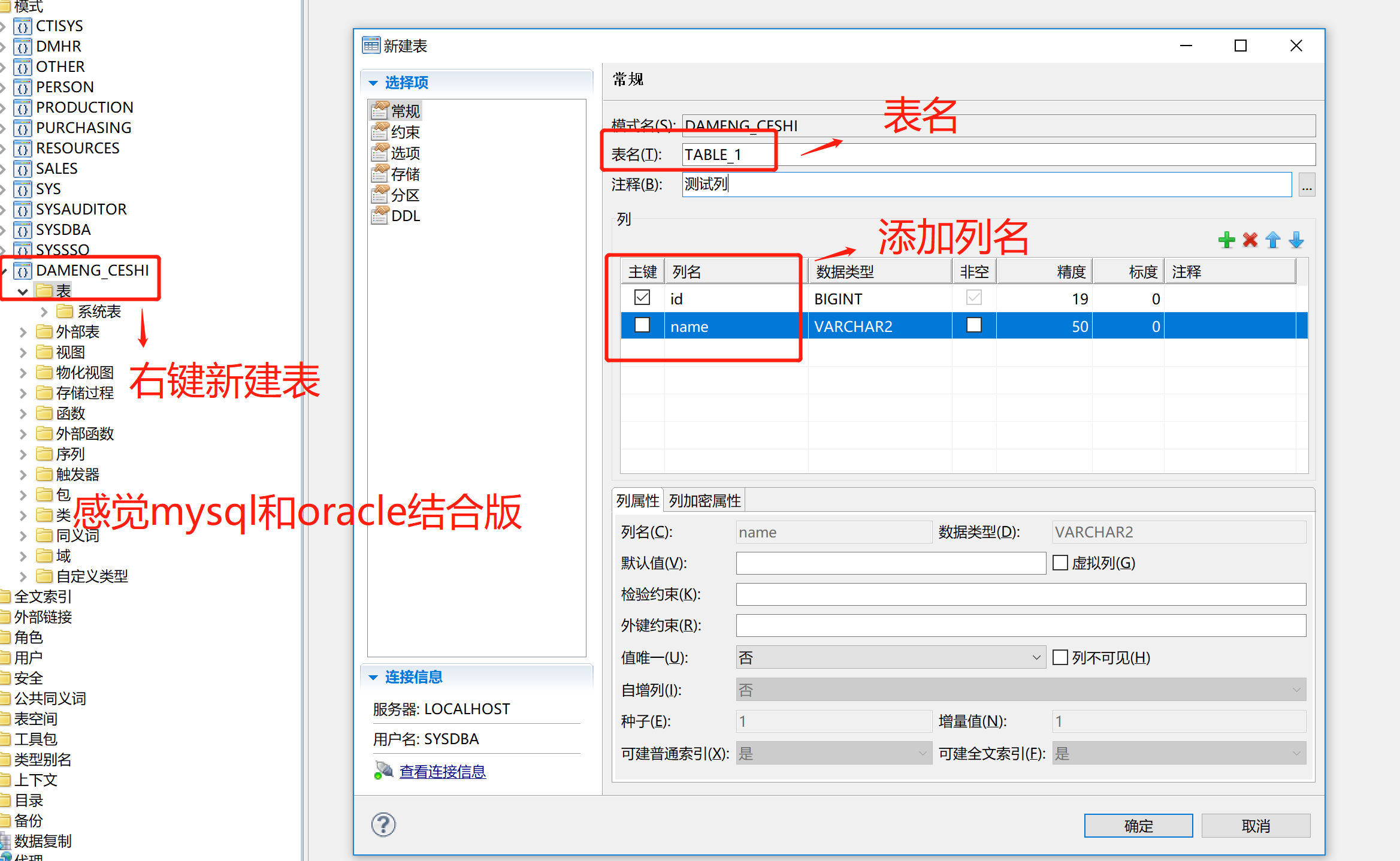
Task: Collapse the 连接信息 section
Action: (373, 677)
